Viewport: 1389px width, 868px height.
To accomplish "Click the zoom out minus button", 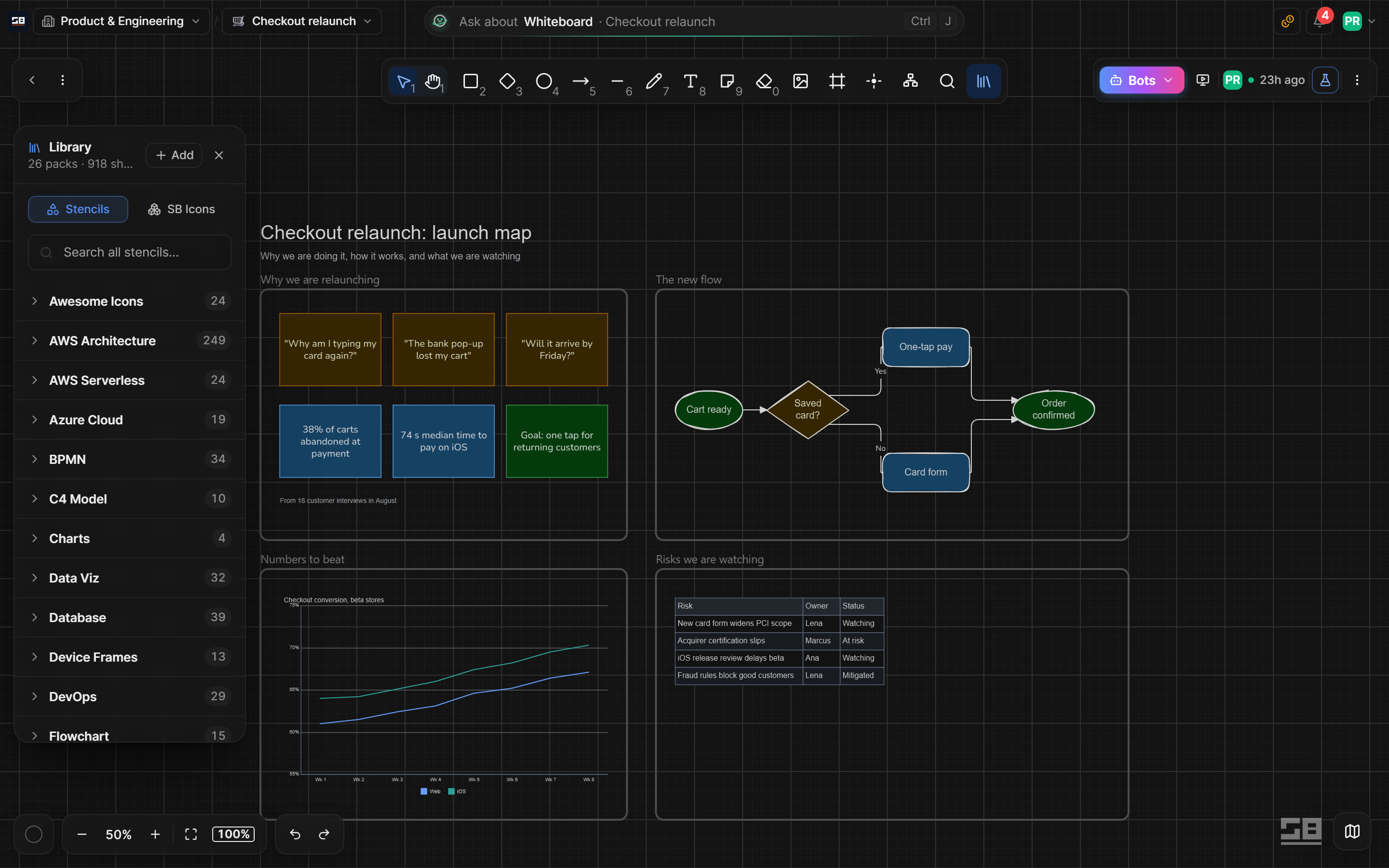I will (82, 834).
